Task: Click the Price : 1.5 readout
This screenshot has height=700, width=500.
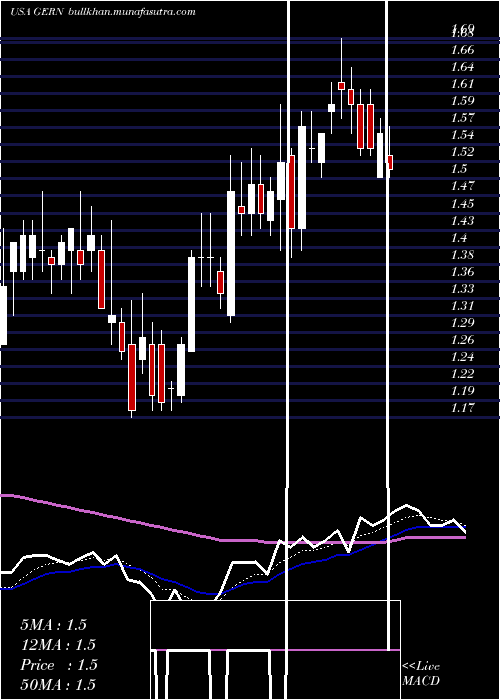Action: click(x=58, y=665)
